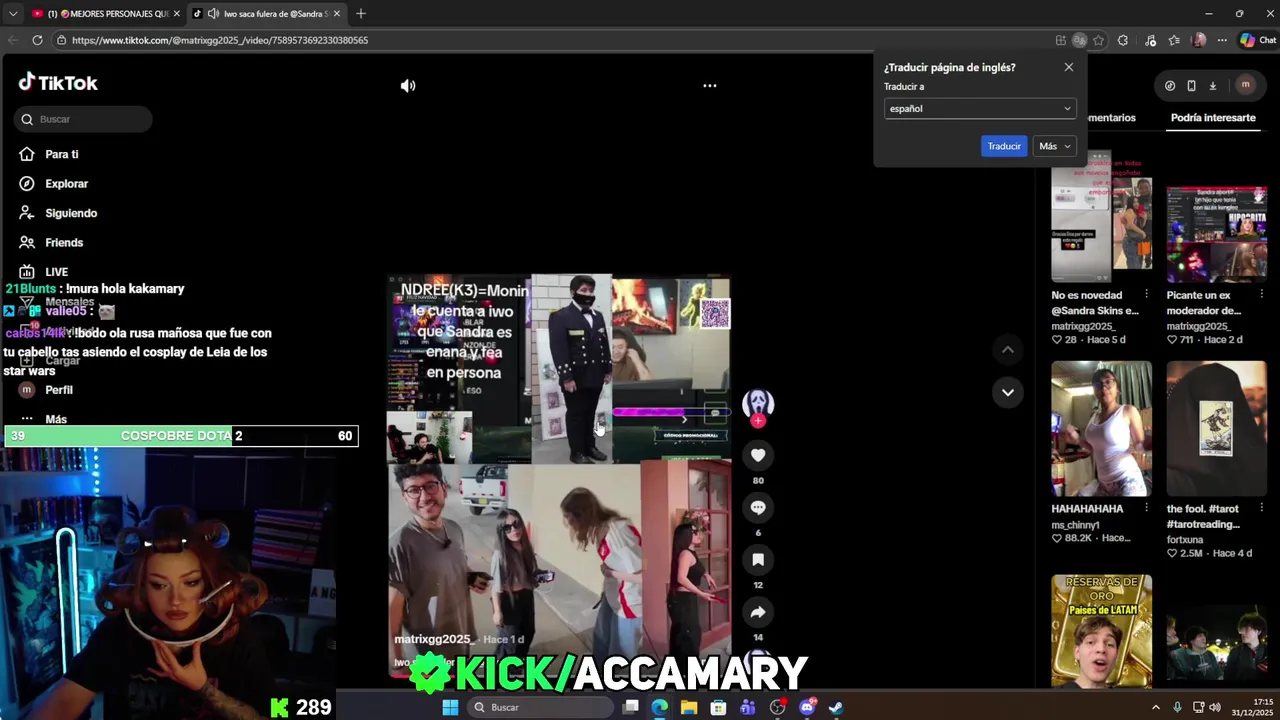
Task: Open options for 'Picante un ex' video
Action: click(1262, 295)
